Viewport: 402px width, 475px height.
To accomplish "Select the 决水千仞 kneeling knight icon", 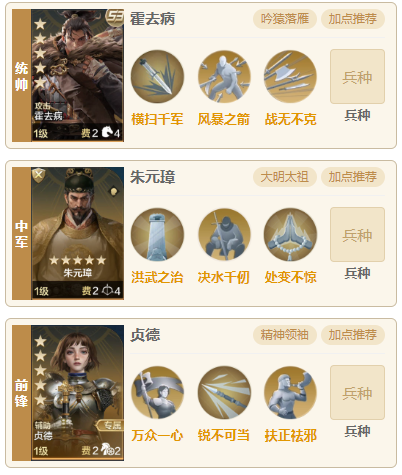I will tap(224, 235).
